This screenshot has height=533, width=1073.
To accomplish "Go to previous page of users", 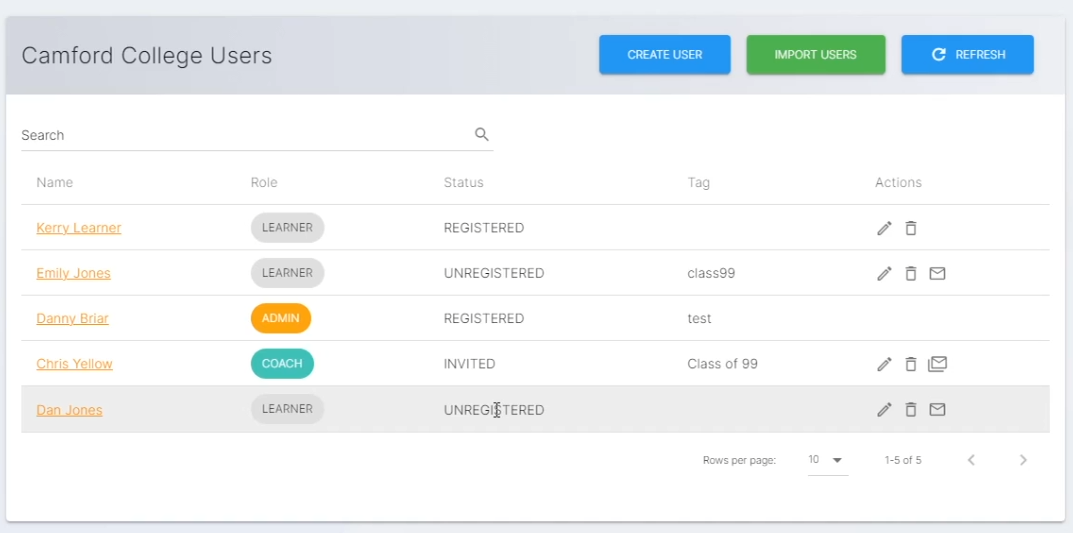I will coord(971,460).
